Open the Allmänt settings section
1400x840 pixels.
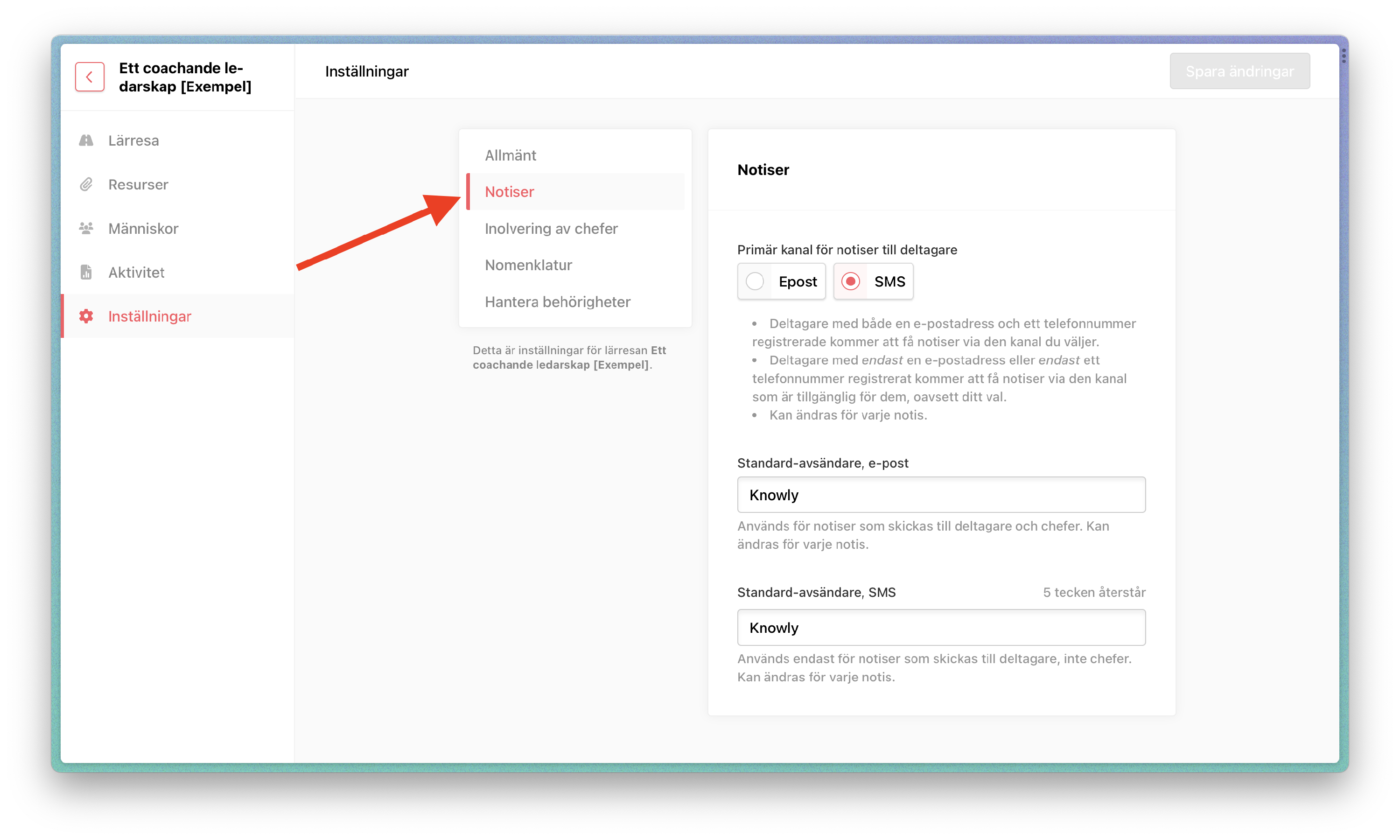pyautogui.click(x=511, y=155)
